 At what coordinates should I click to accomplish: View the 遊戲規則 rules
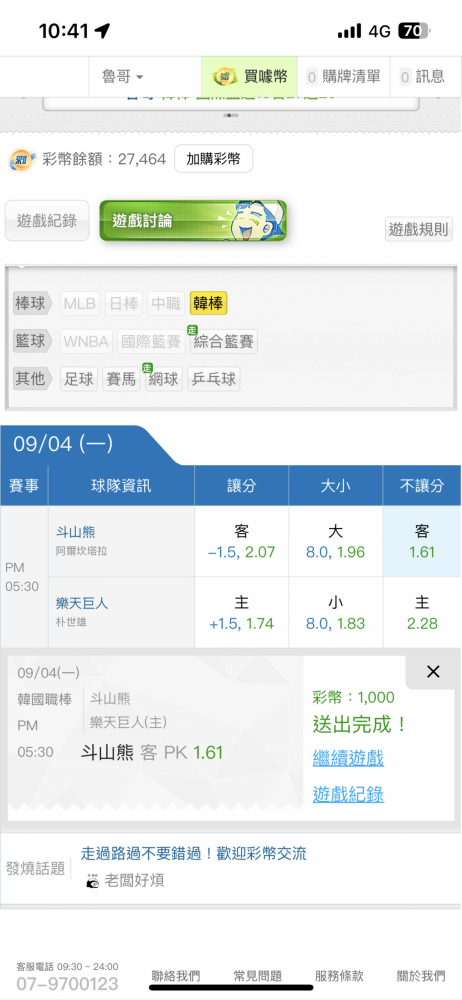(419, 229)
